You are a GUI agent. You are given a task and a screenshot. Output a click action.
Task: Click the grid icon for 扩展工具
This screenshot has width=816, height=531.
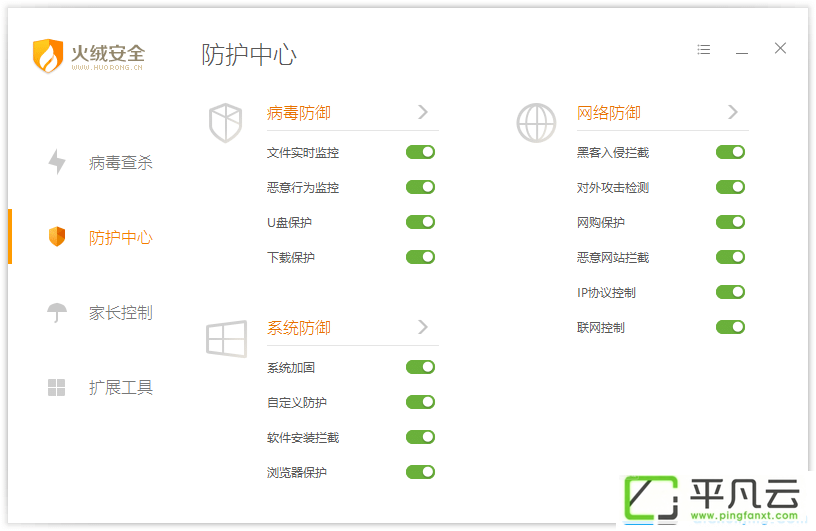(57, 387)
